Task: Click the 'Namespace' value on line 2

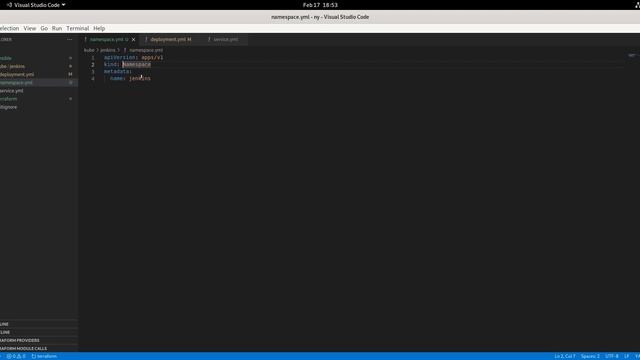Action: click(137, 64)
